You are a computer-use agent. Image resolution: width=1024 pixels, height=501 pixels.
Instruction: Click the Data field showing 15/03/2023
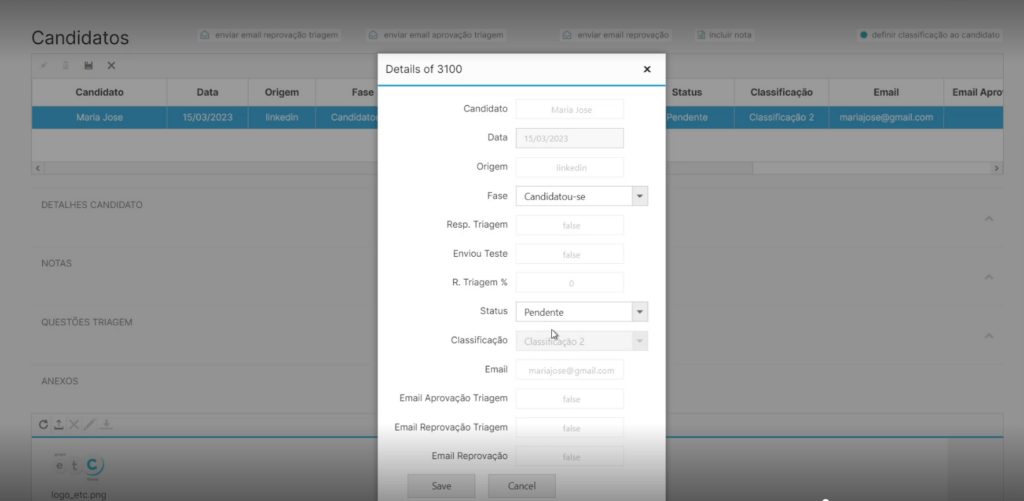(x=569, y=138)
